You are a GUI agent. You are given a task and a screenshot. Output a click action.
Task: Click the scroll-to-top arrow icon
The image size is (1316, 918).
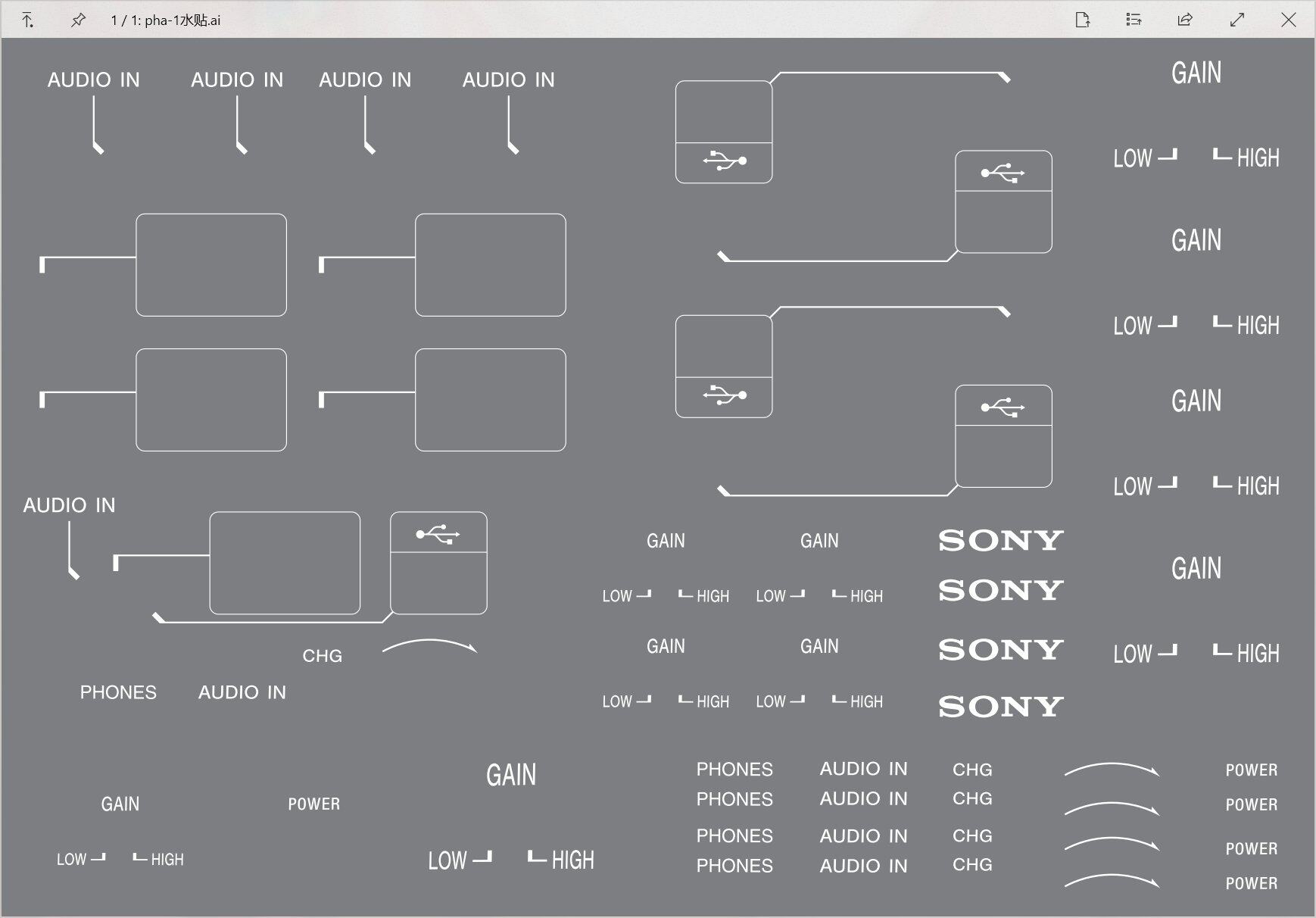point(27,20)
